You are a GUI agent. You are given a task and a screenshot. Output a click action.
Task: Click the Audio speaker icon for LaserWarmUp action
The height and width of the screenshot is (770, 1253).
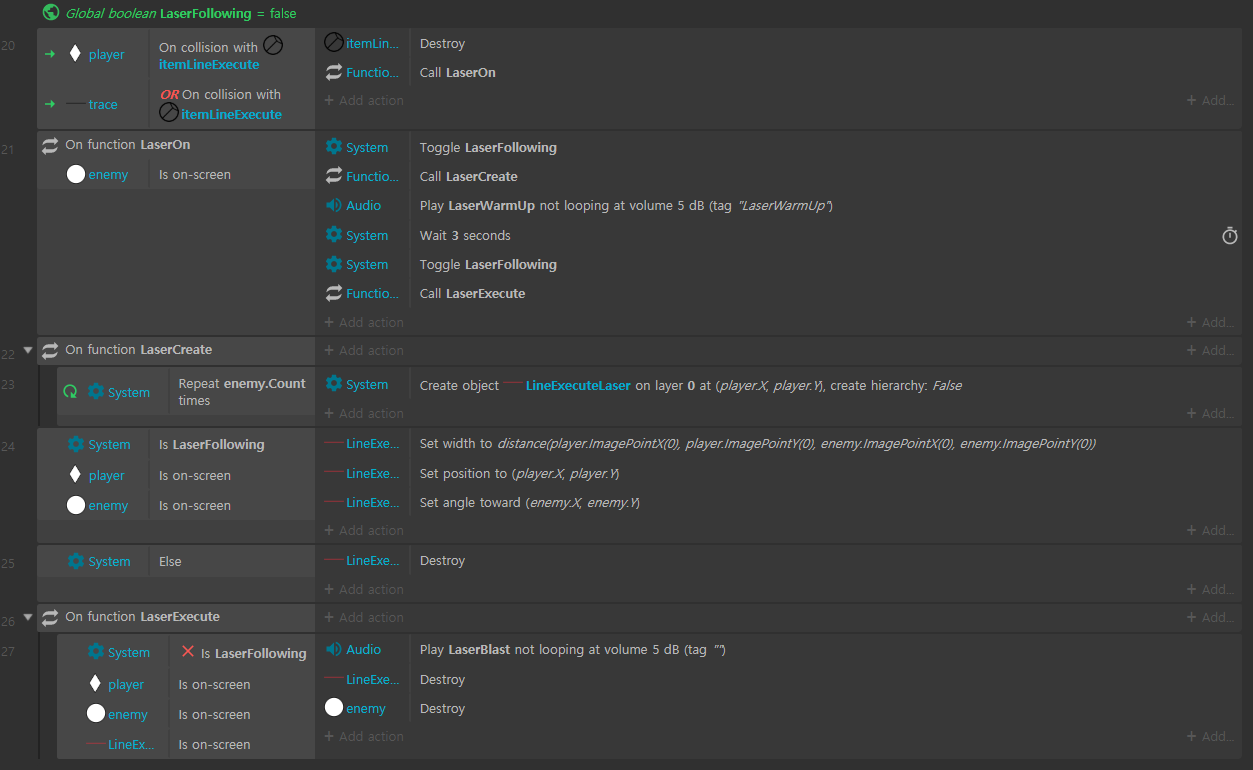pos(335,205)
